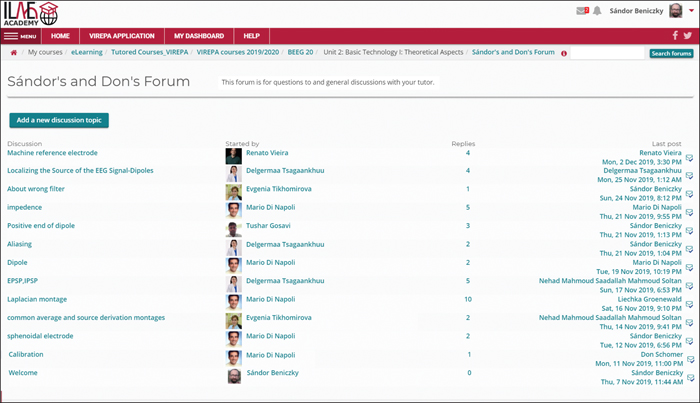Subscribe icon for About wrong filter row
The width and height of the screenshot is (700, 403).
[x=689, y=194]
